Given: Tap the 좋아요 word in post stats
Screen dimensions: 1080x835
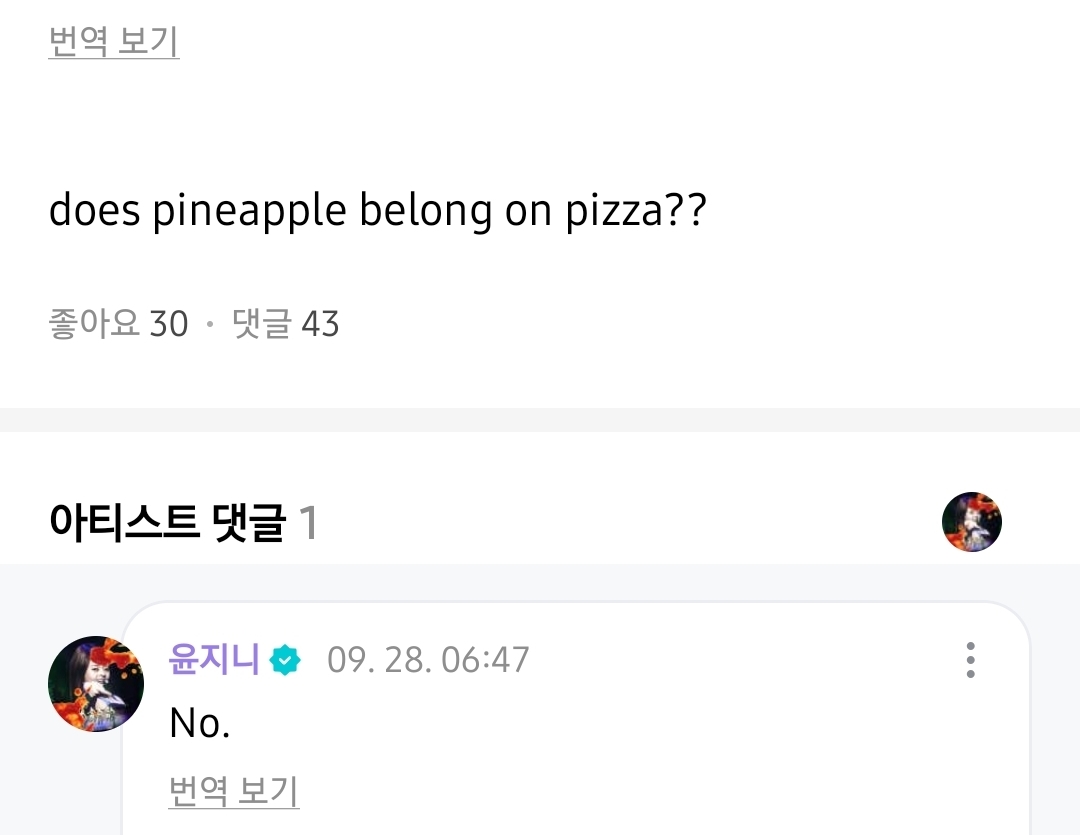Looking at the screenshot, I should point(93,324).
